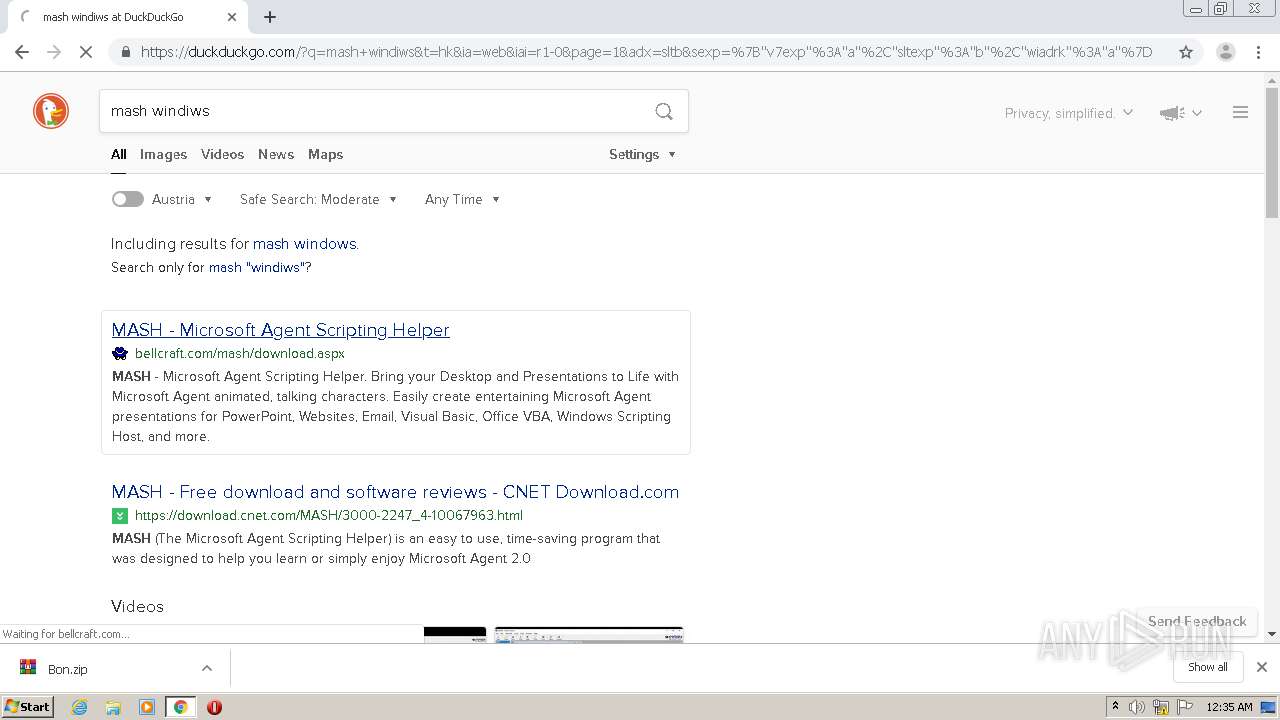
Task: Open MASH - Microsoft Agent Scripting Helper
Action: click(281, 330)
